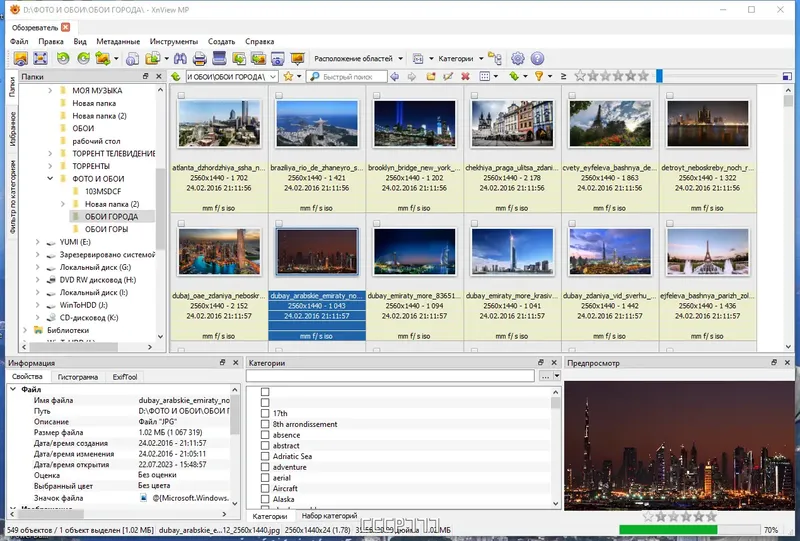Image resolution: width=800 pixels, height=541 pixels.
Task: Open settings via the gear icon
Action: [x=517, y=59]
